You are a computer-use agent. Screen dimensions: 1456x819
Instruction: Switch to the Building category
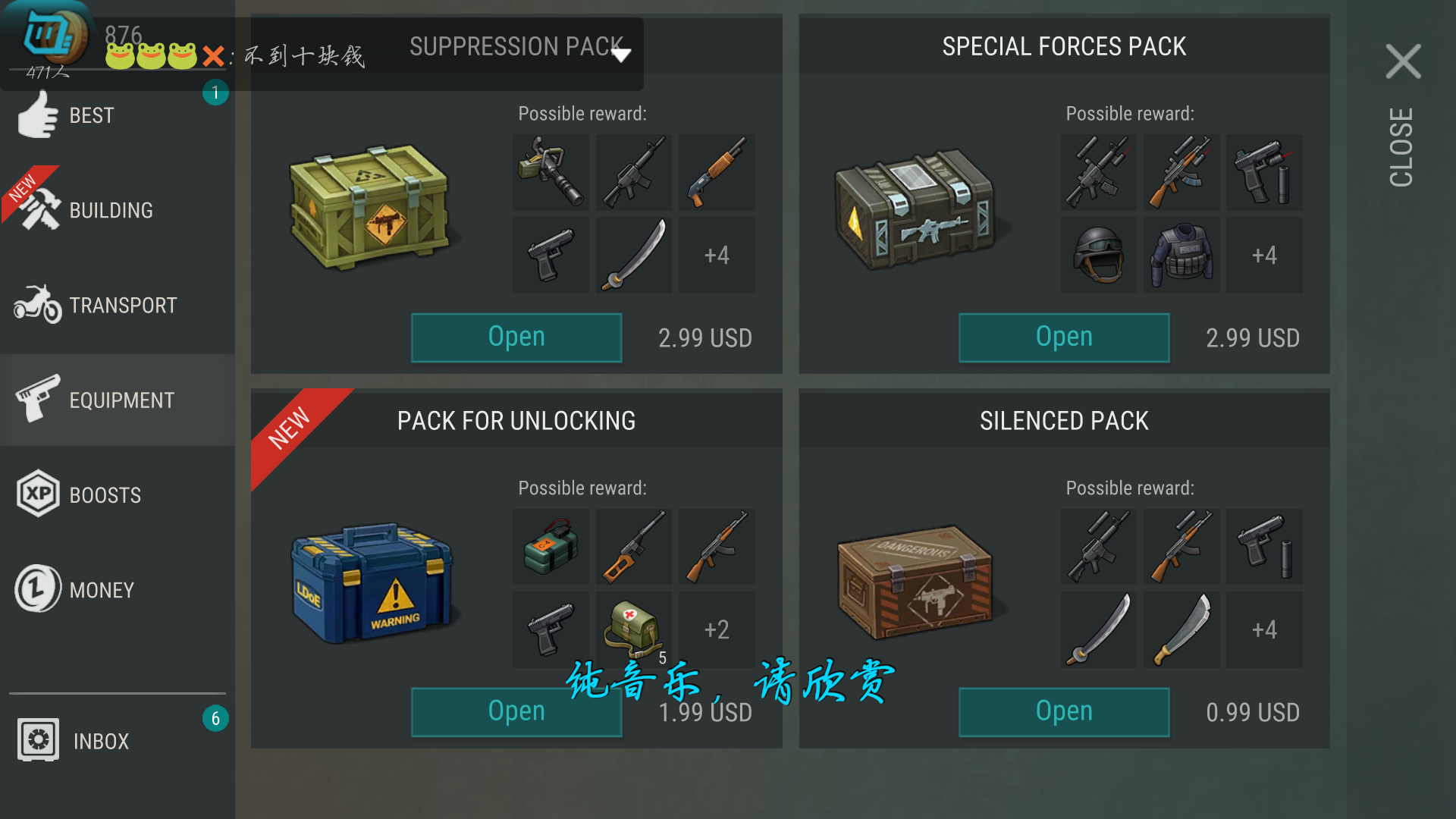(118, 210)
